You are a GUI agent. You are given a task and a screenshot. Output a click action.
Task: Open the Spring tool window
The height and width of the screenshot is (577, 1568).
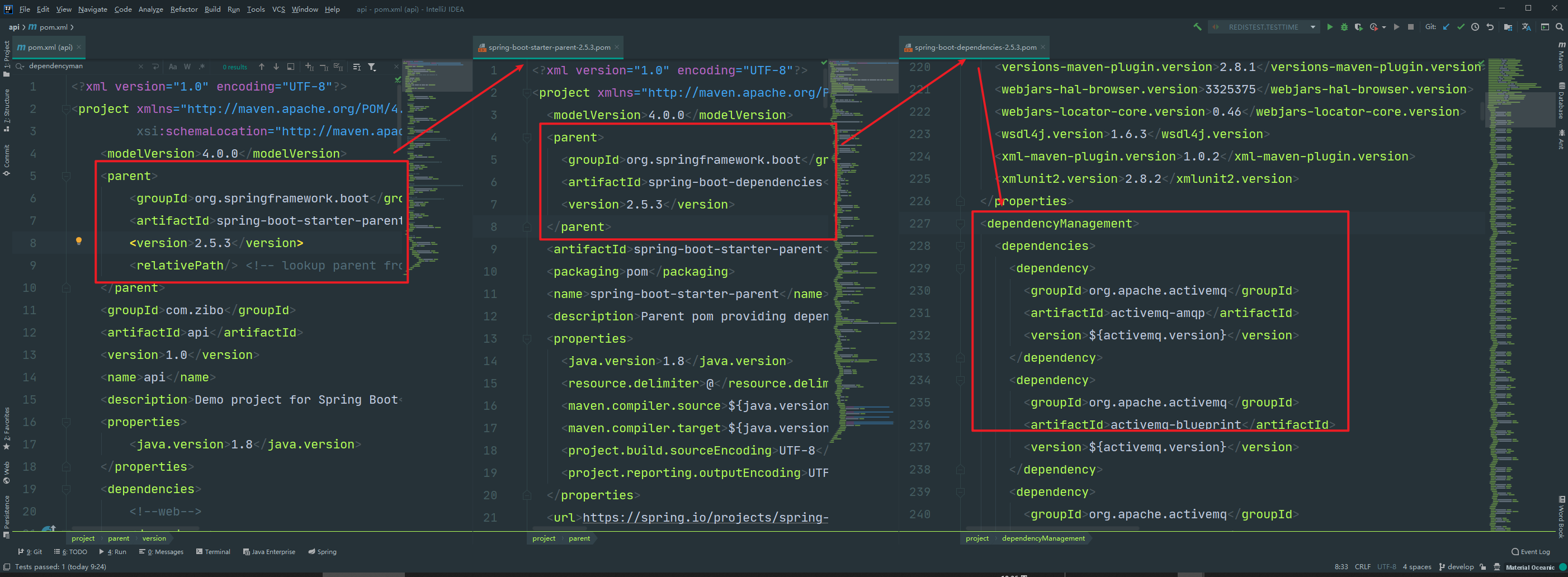point(323,551)
